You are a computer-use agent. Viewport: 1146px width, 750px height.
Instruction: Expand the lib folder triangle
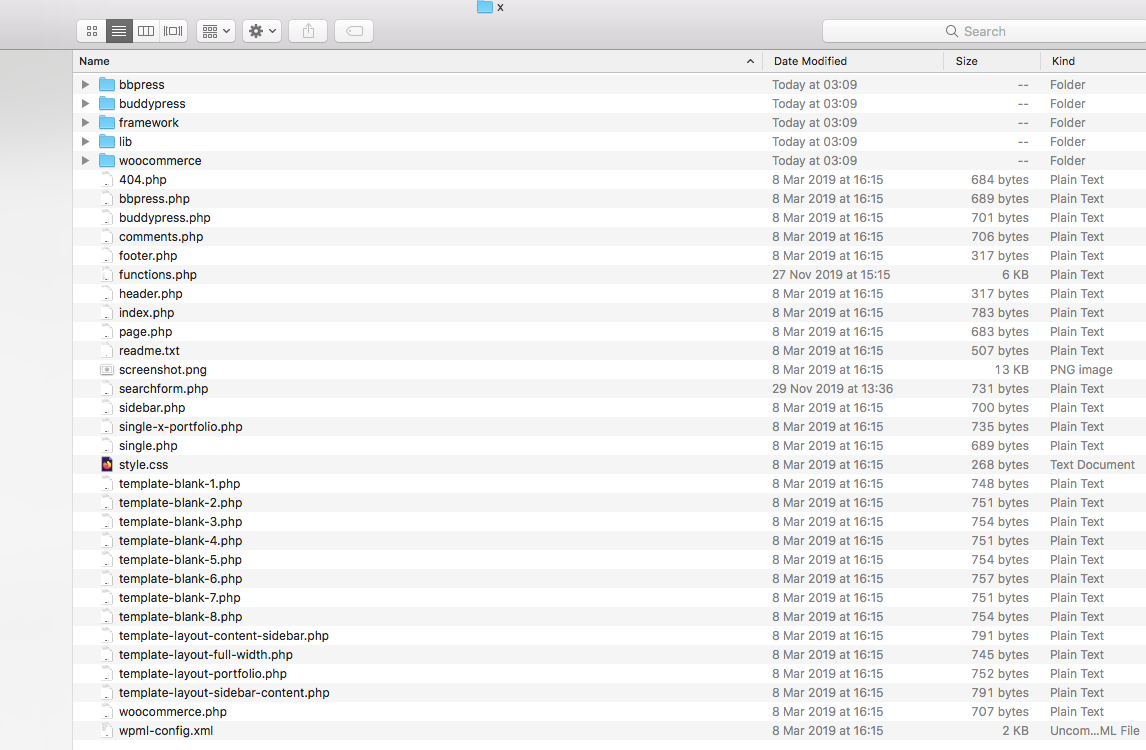[86, 142]
